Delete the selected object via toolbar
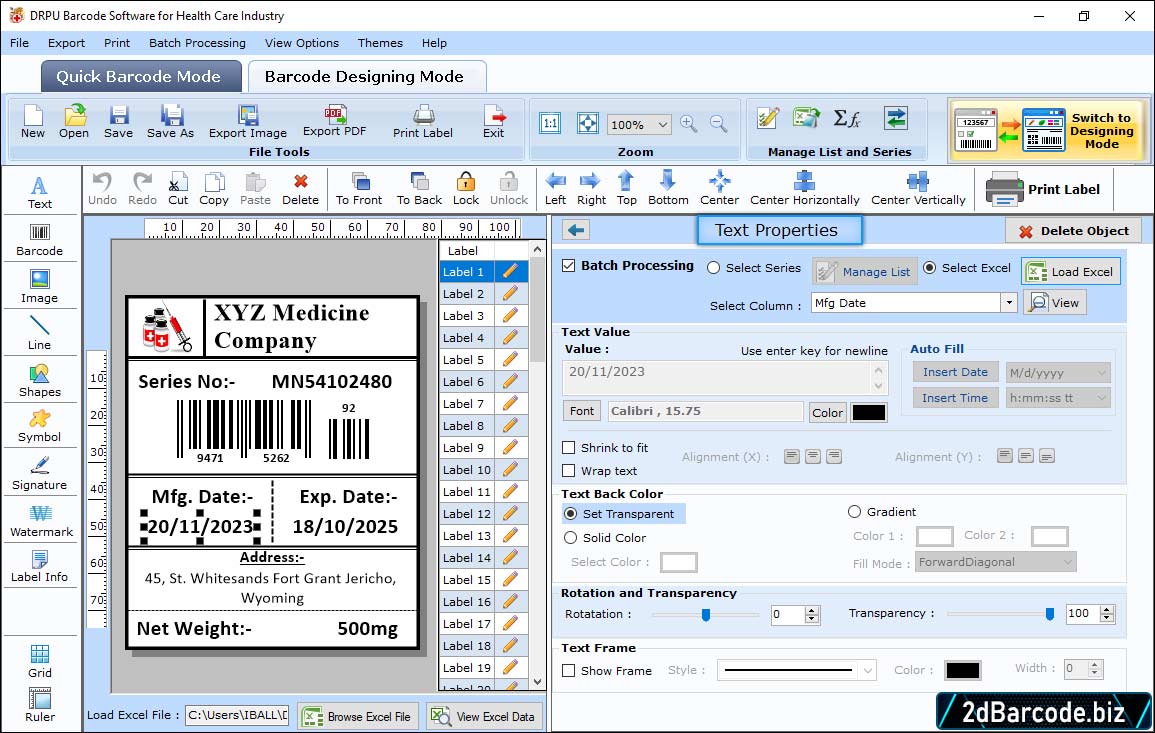The image size is (1155, 733). [301, 189]
